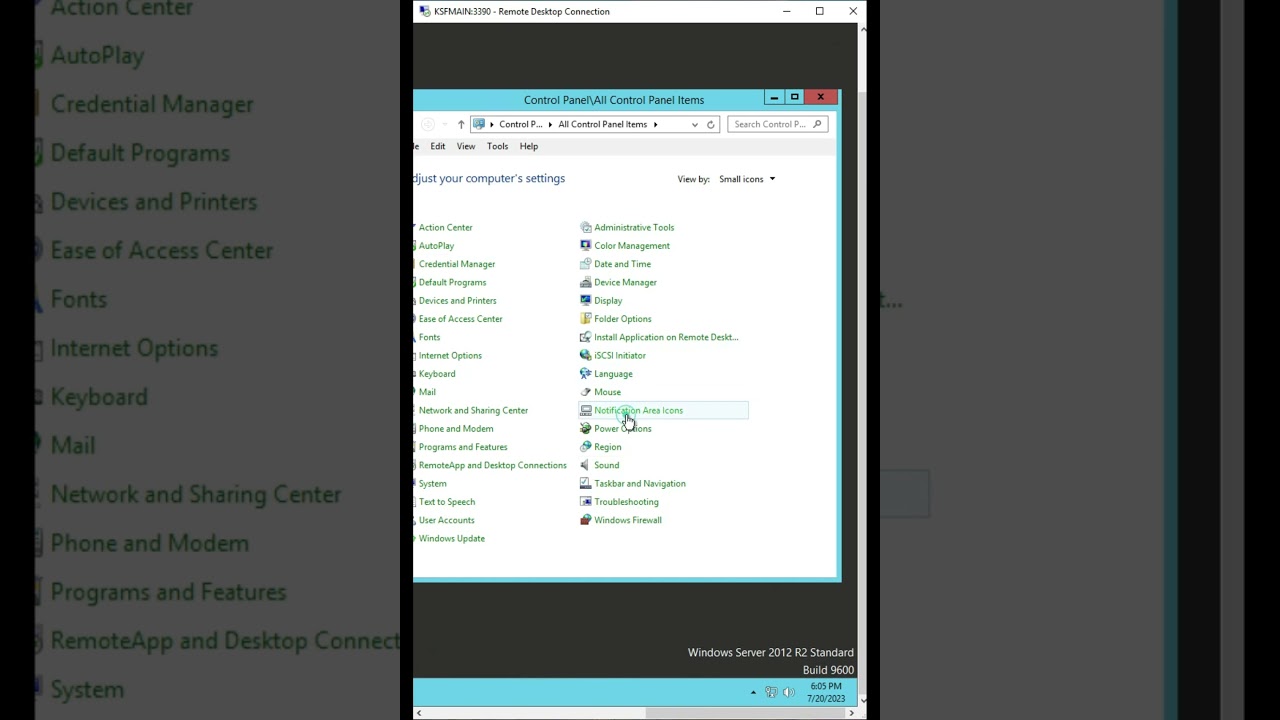Expand the arrow after All Control Panel Items

tap(656, 125)
